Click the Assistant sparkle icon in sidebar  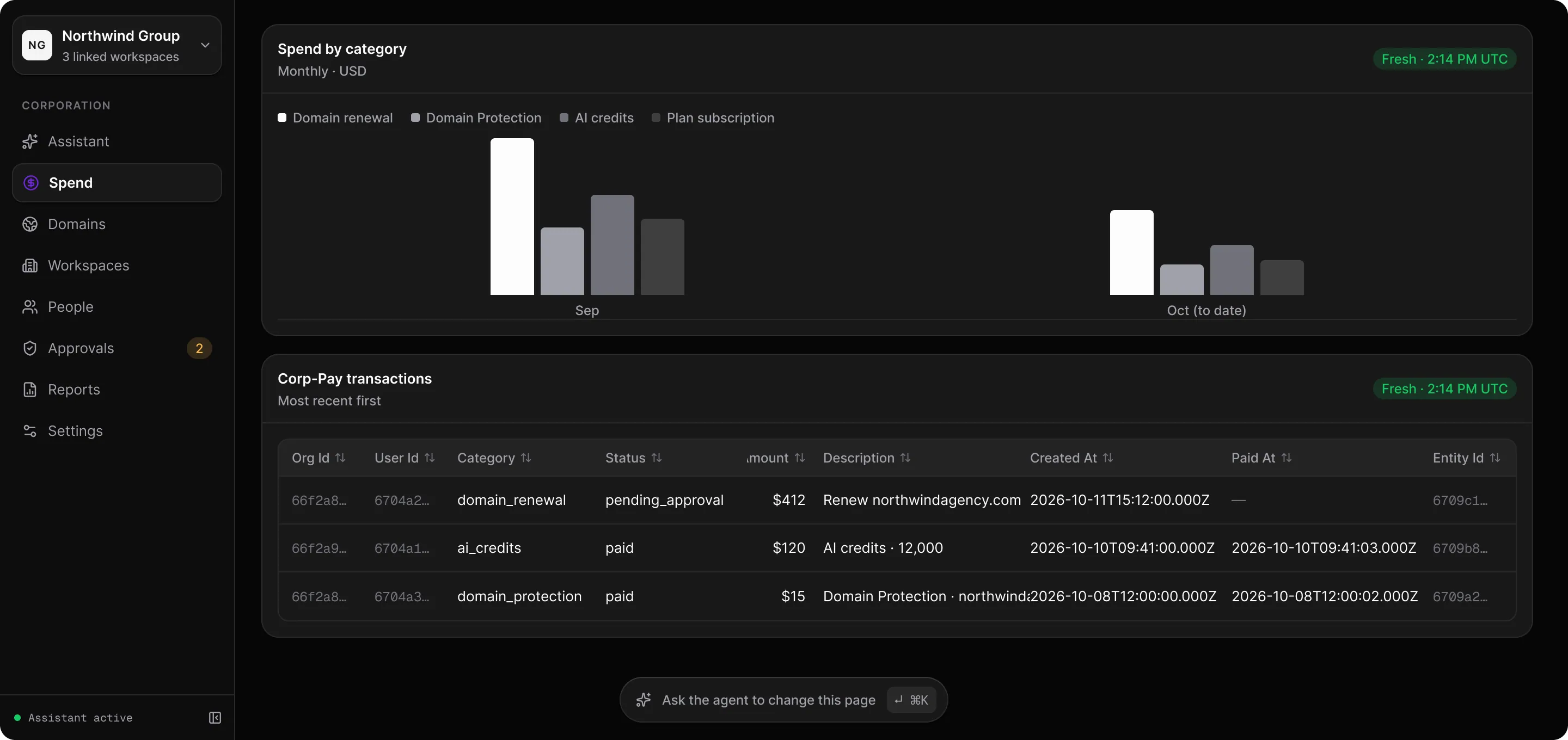[30, 141]
